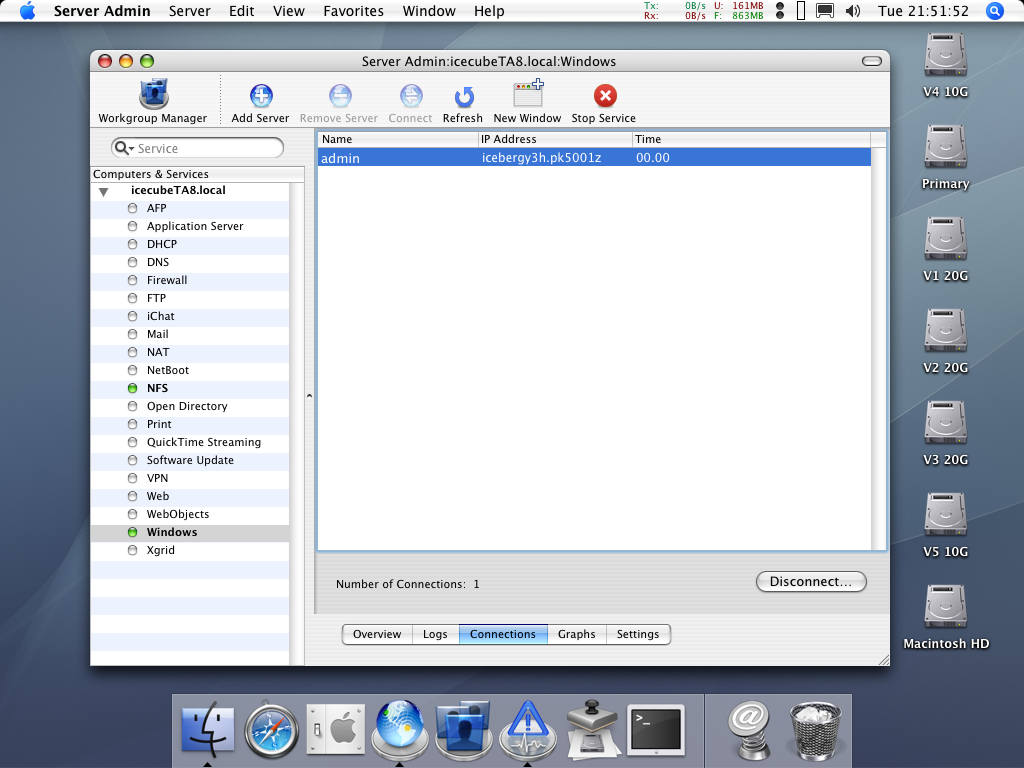Open the View menu

289,11
